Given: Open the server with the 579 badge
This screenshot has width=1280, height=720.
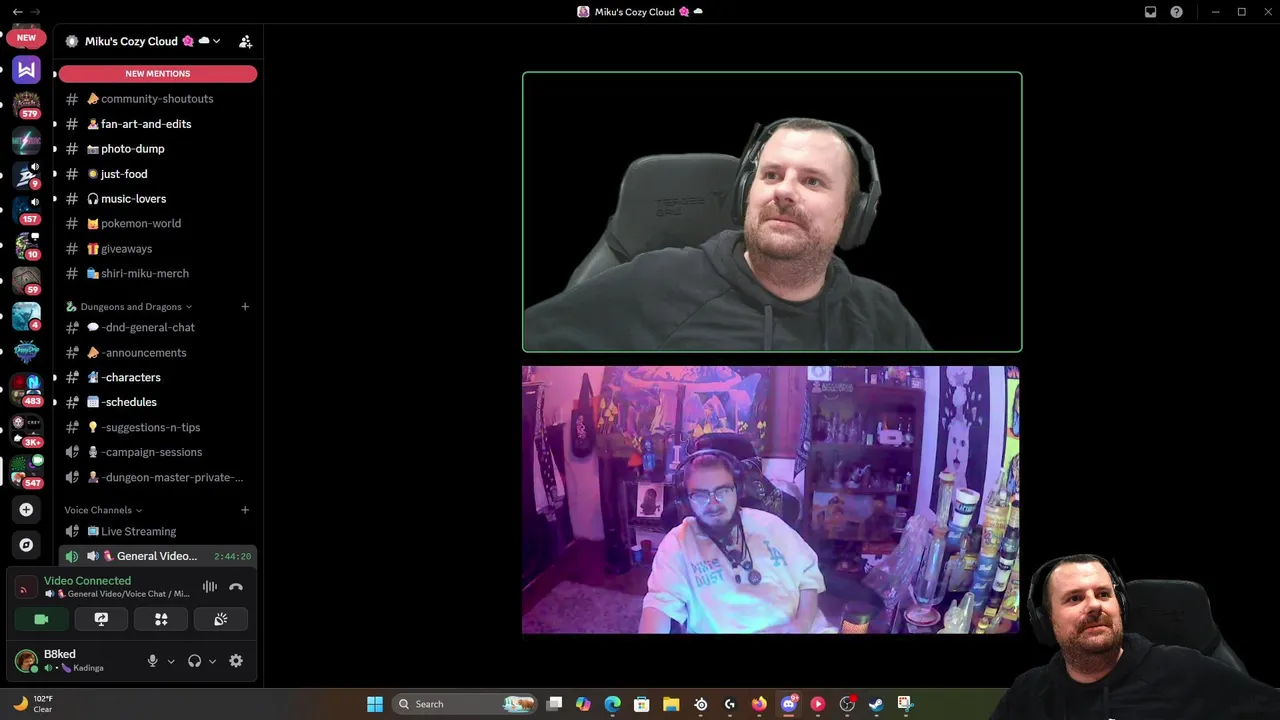Looking at the screenshot, I should [x=26, y=104].
